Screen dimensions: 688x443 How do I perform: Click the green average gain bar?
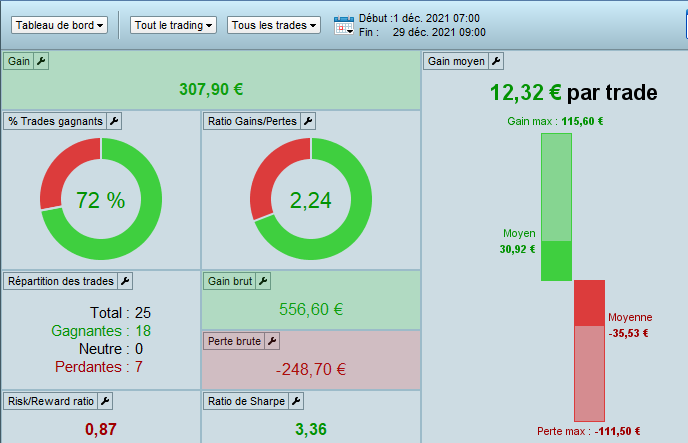coord(556,261)
